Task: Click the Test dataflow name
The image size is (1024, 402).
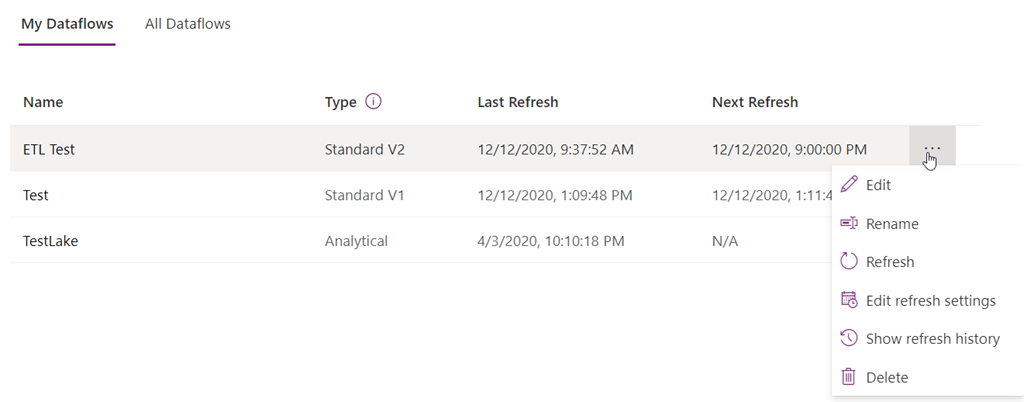Action: tap(35, 195)
